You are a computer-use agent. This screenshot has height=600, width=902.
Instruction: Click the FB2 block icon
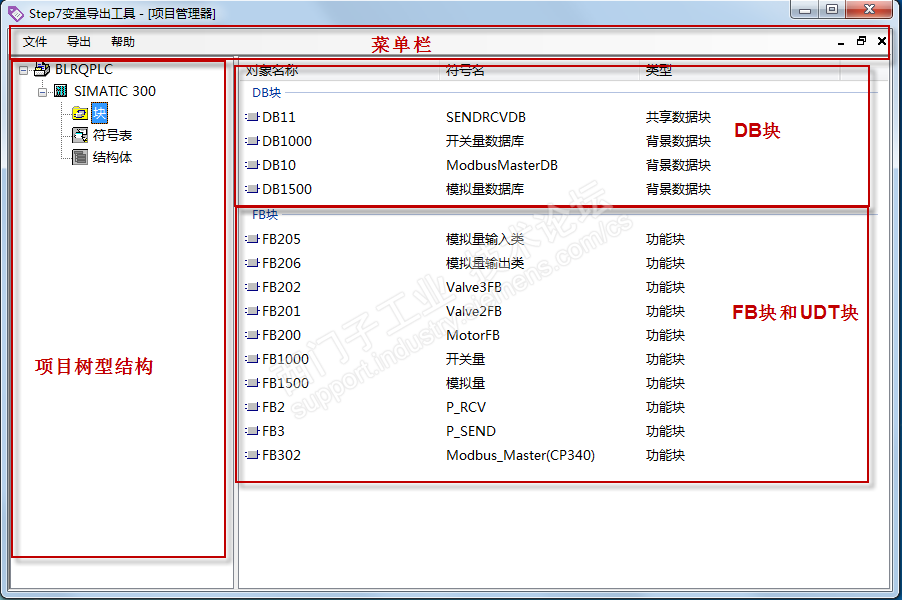[x=252, y=407]
